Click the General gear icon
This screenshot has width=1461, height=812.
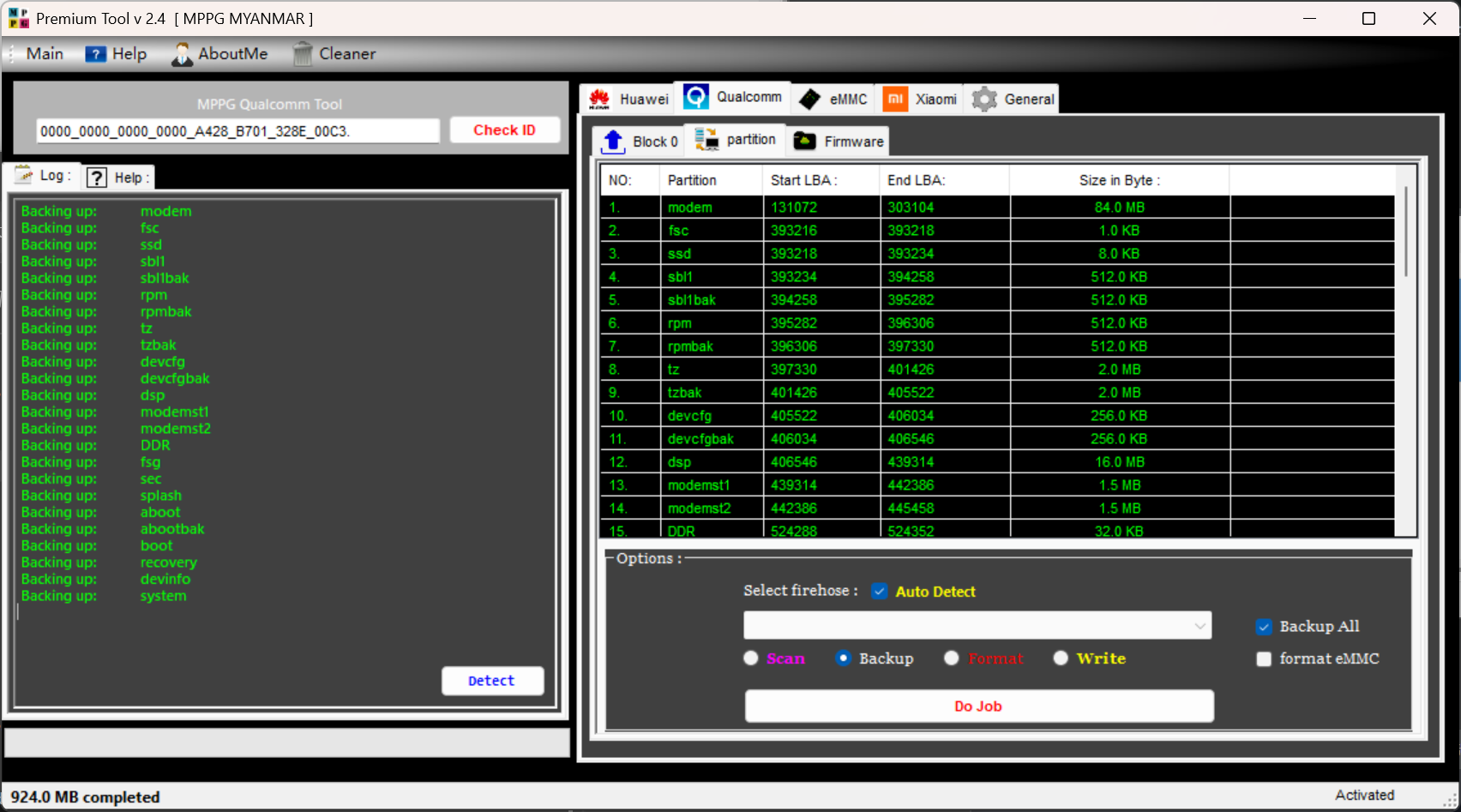(x=984, y=99)
